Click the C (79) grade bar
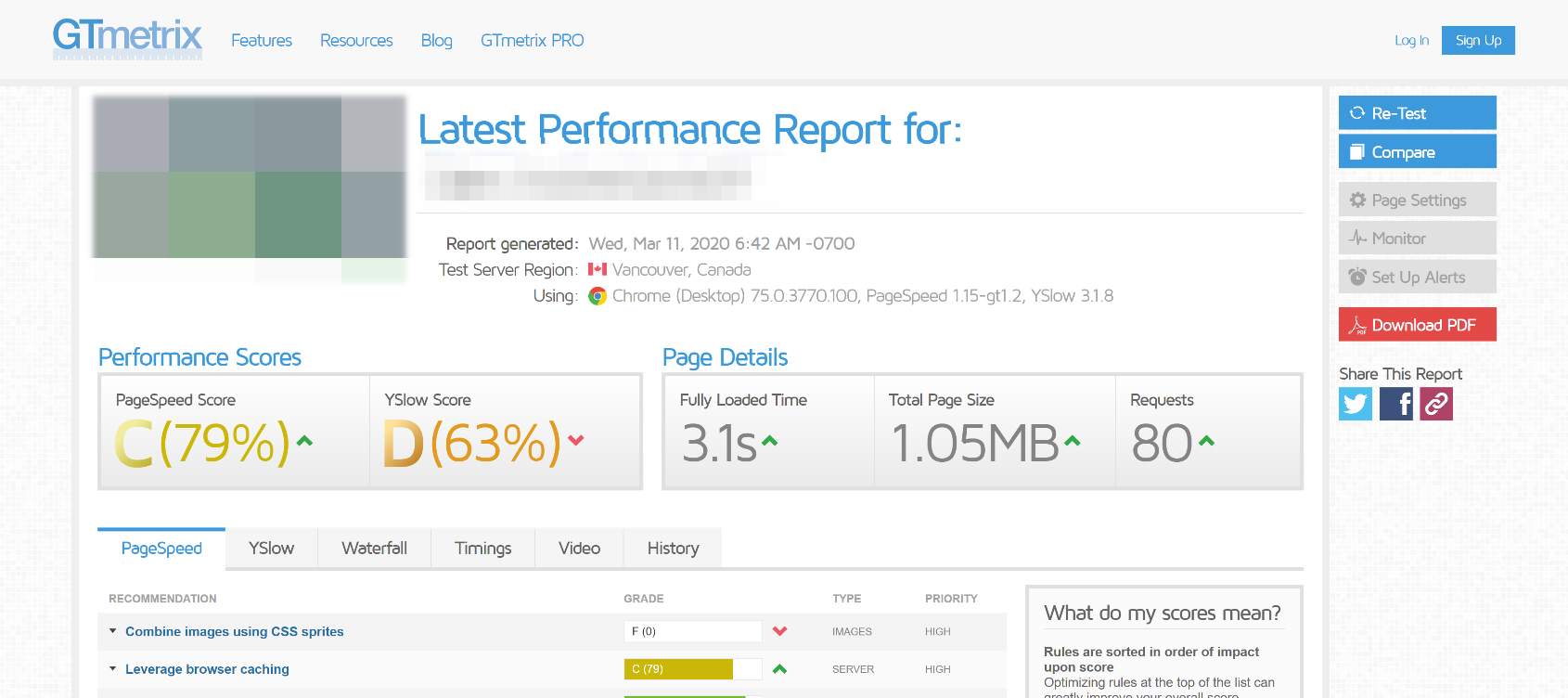1568x698 pixels. (x=693, y=669)
